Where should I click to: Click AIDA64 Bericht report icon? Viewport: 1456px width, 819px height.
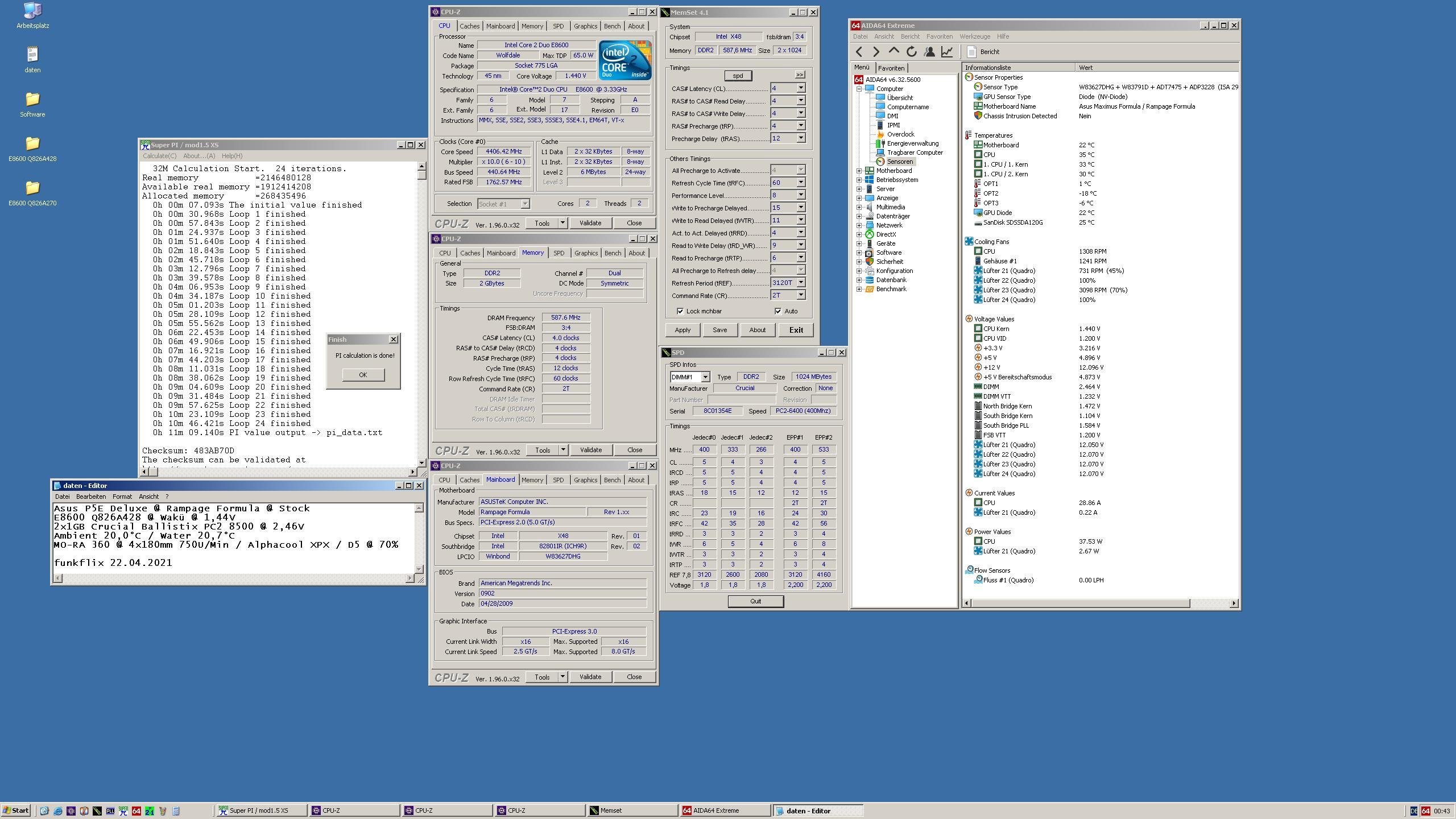tap(971, 52)
